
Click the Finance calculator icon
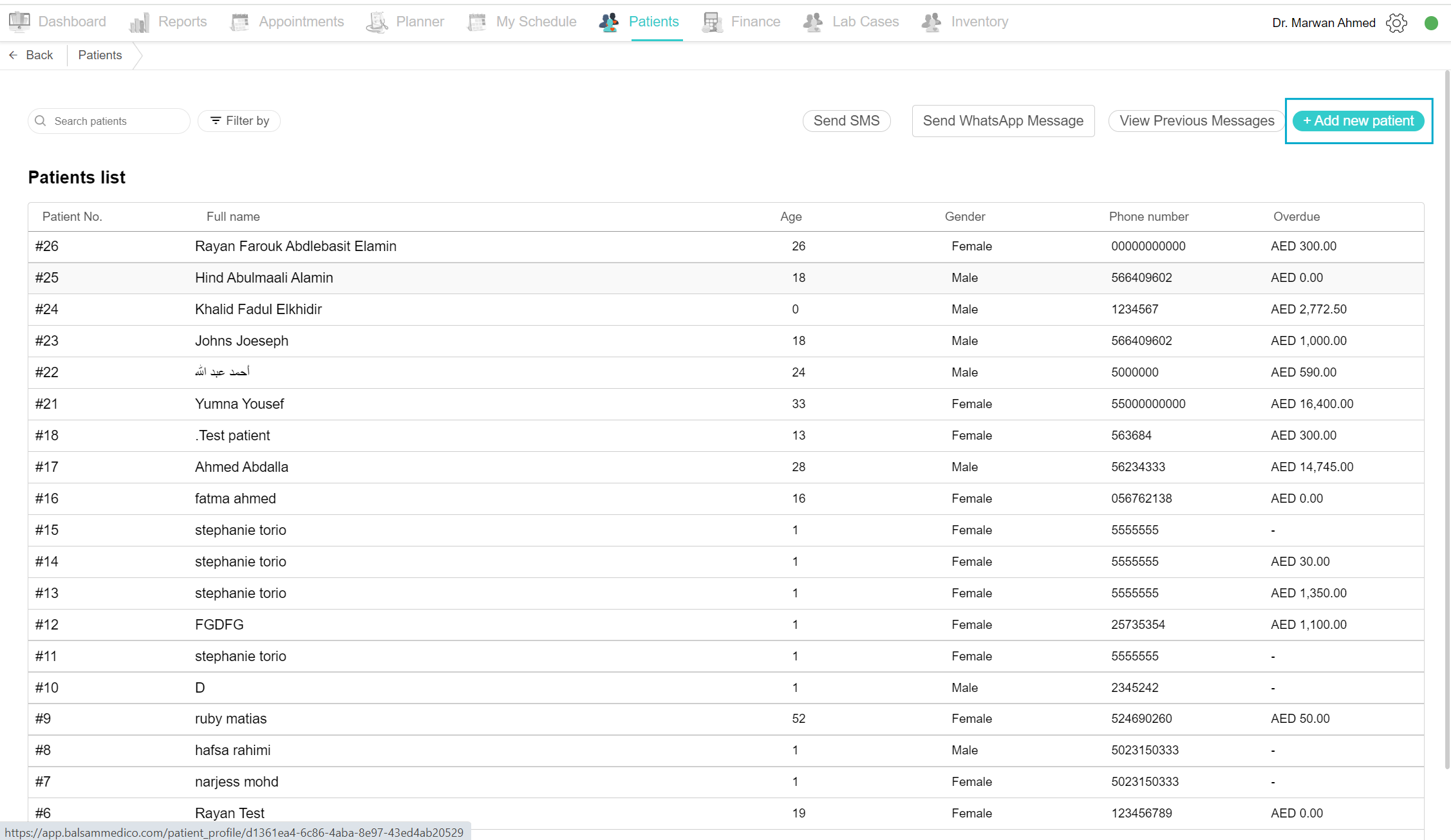point(711,23)
